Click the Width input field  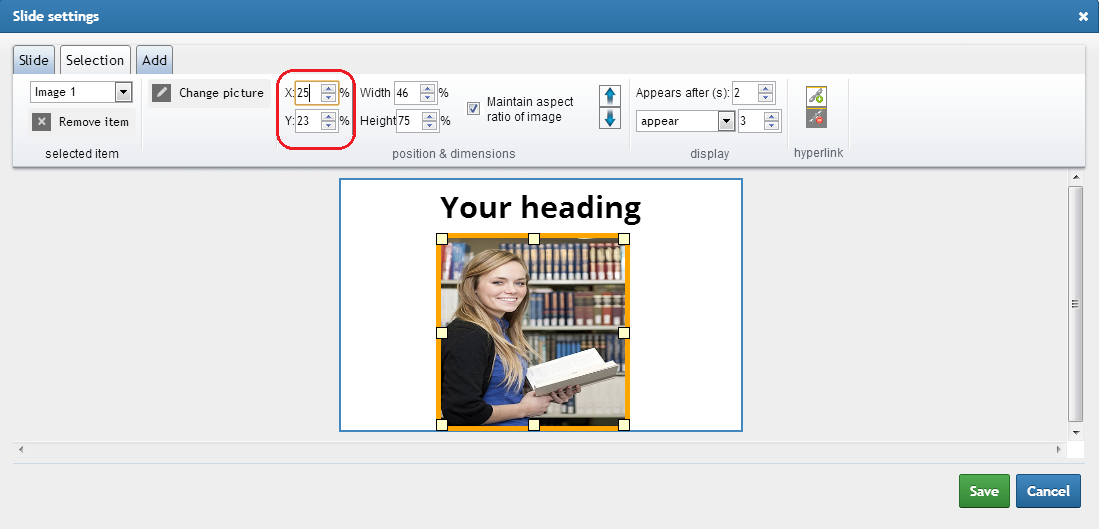pyautogui.click(x=407, y=92)
